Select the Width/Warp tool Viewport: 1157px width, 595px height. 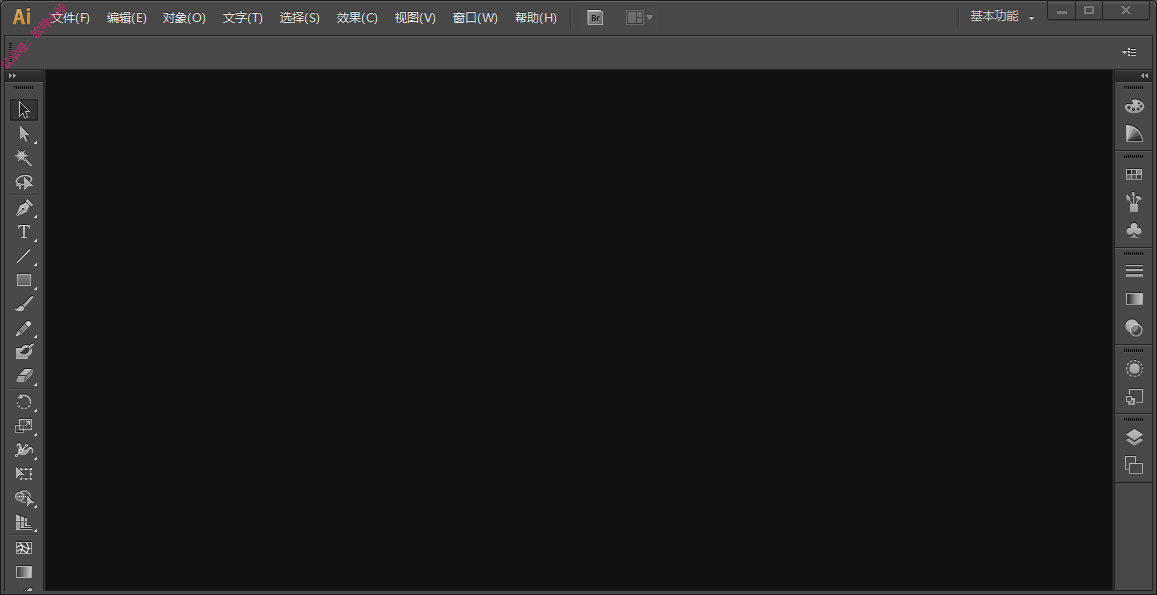[24, 450]
